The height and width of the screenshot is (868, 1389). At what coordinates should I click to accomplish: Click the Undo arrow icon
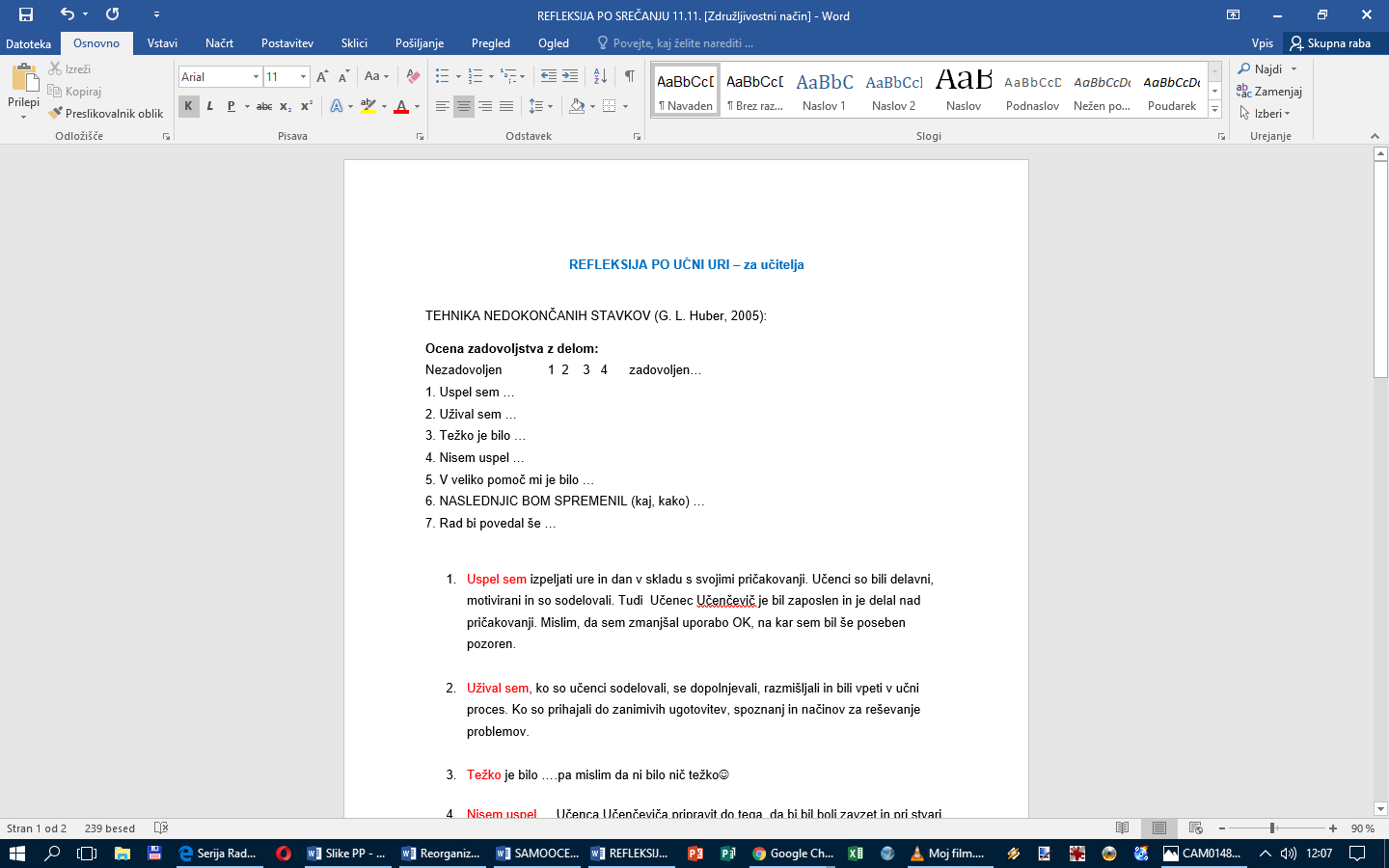[67, 14]
